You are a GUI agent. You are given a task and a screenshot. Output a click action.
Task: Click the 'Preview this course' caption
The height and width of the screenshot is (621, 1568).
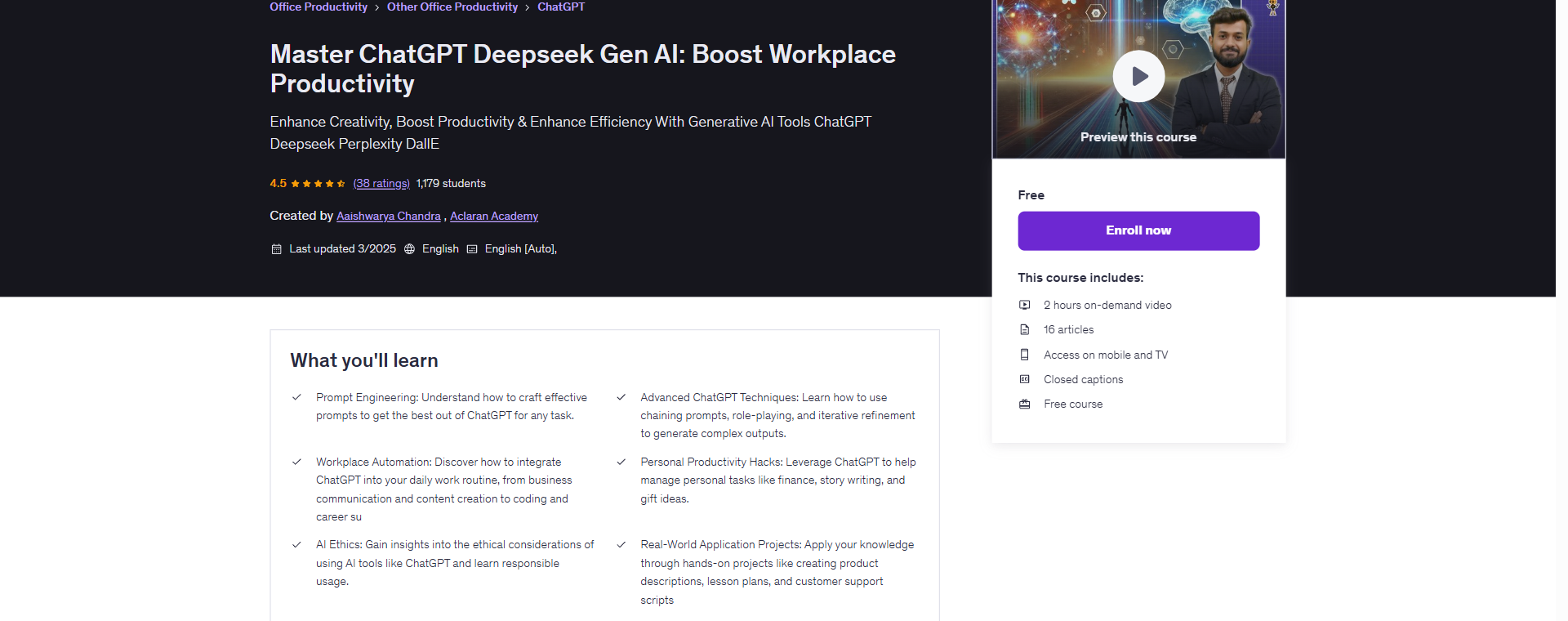pos(1138,137)
